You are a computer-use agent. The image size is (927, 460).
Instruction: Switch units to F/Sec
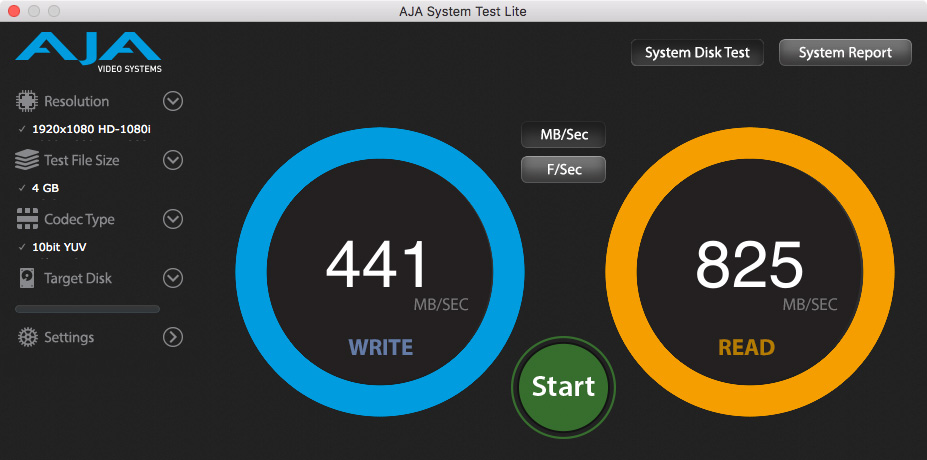point(563,170)
